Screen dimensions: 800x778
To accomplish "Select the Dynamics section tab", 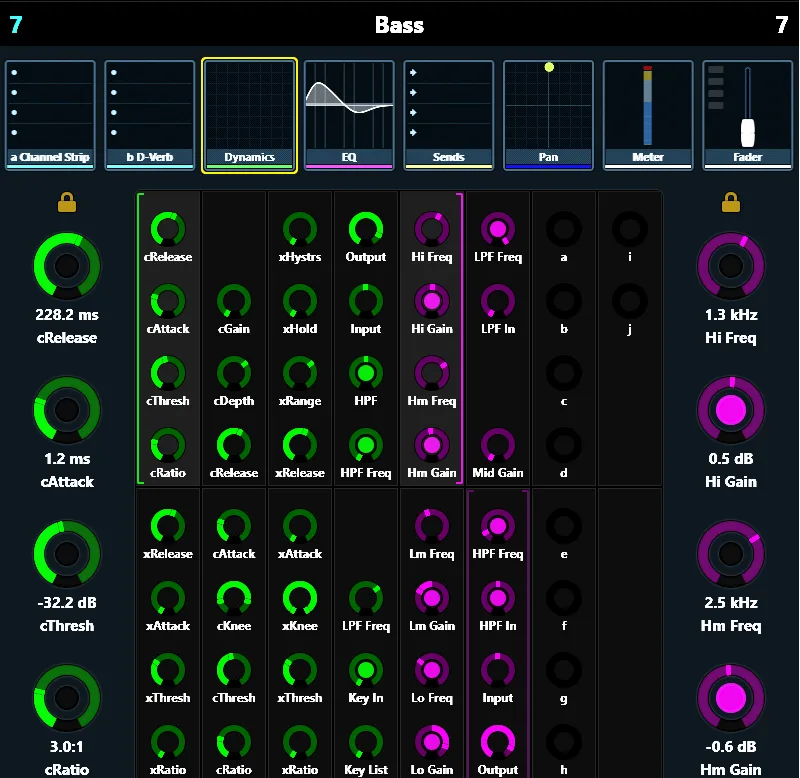I will point(249,115).
